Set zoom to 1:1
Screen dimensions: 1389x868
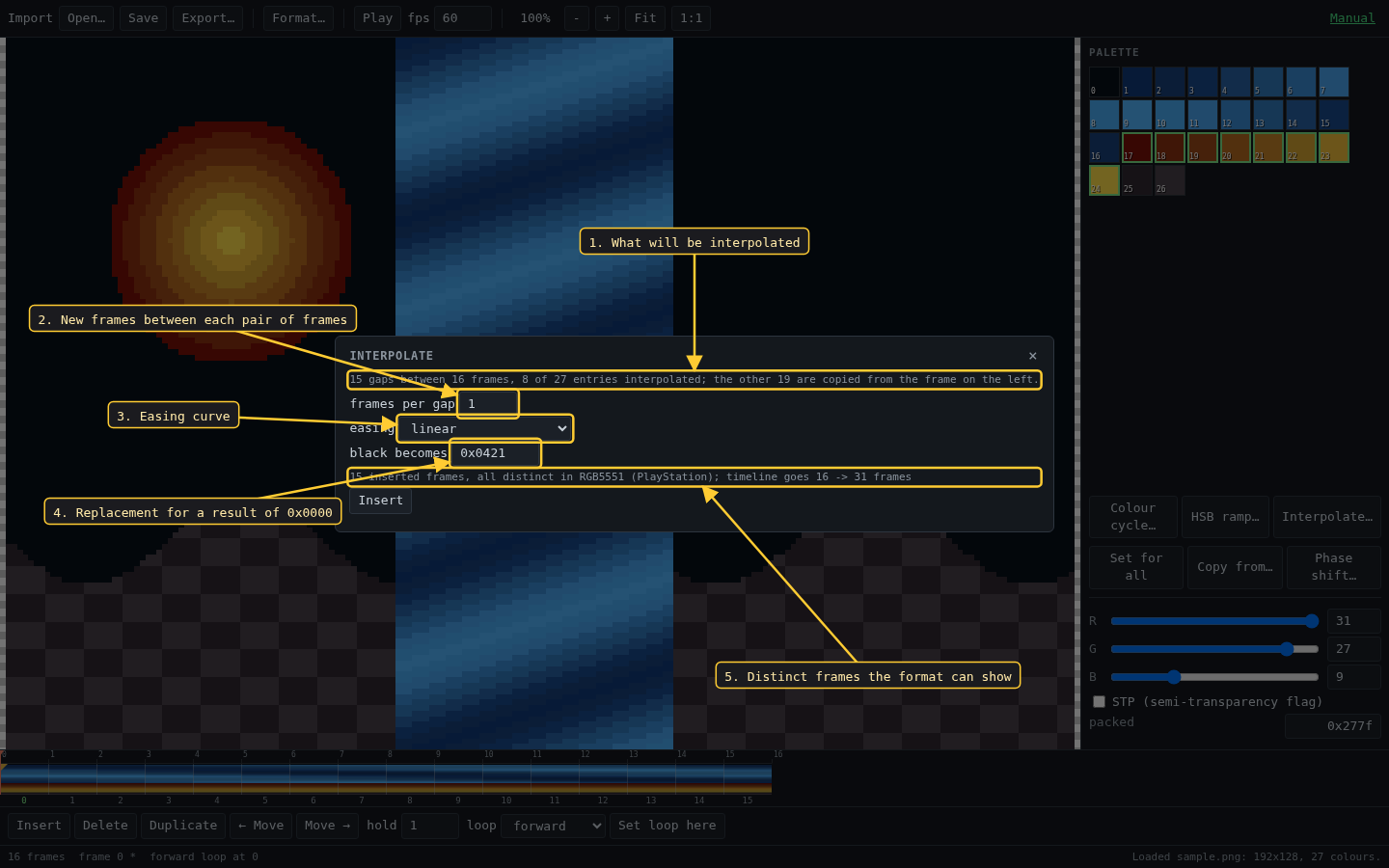[x=691, y=18]
